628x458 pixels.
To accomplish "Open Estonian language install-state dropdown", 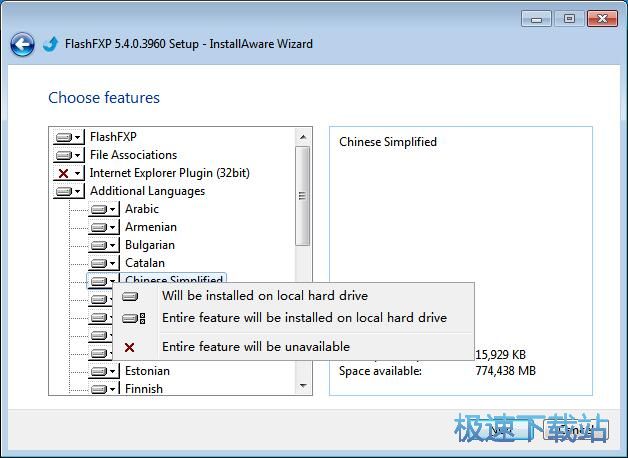I will 104,371.
